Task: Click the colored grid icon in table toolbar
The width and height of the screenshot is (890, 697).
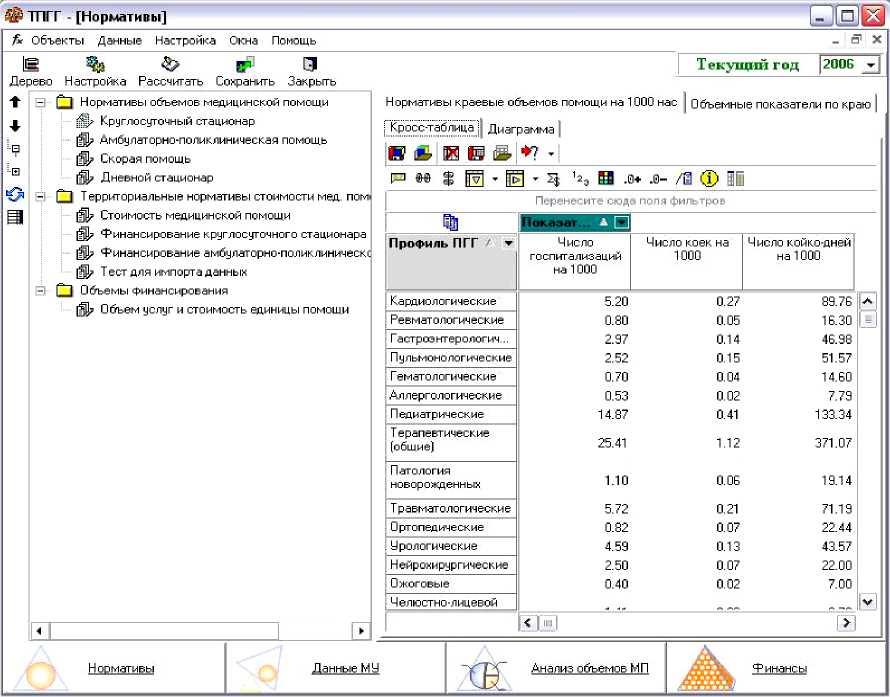Action: pyautogui.click(x=605, y=179)
